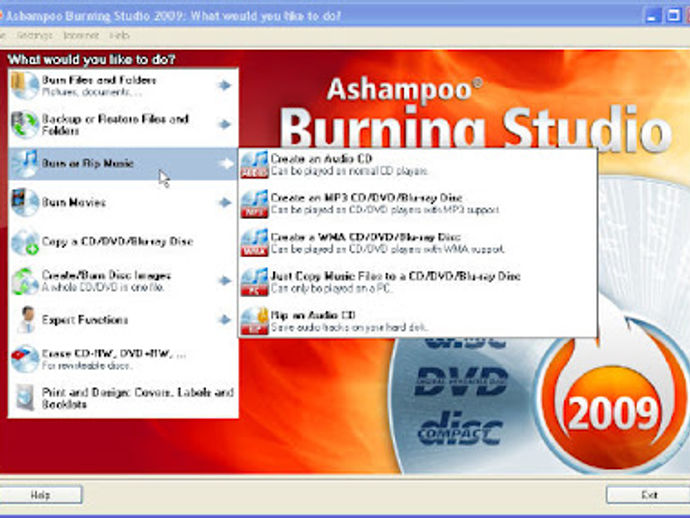Expand Backup or Restore Files arrow
Screen dimensions: 690x518
click(225, 124)
